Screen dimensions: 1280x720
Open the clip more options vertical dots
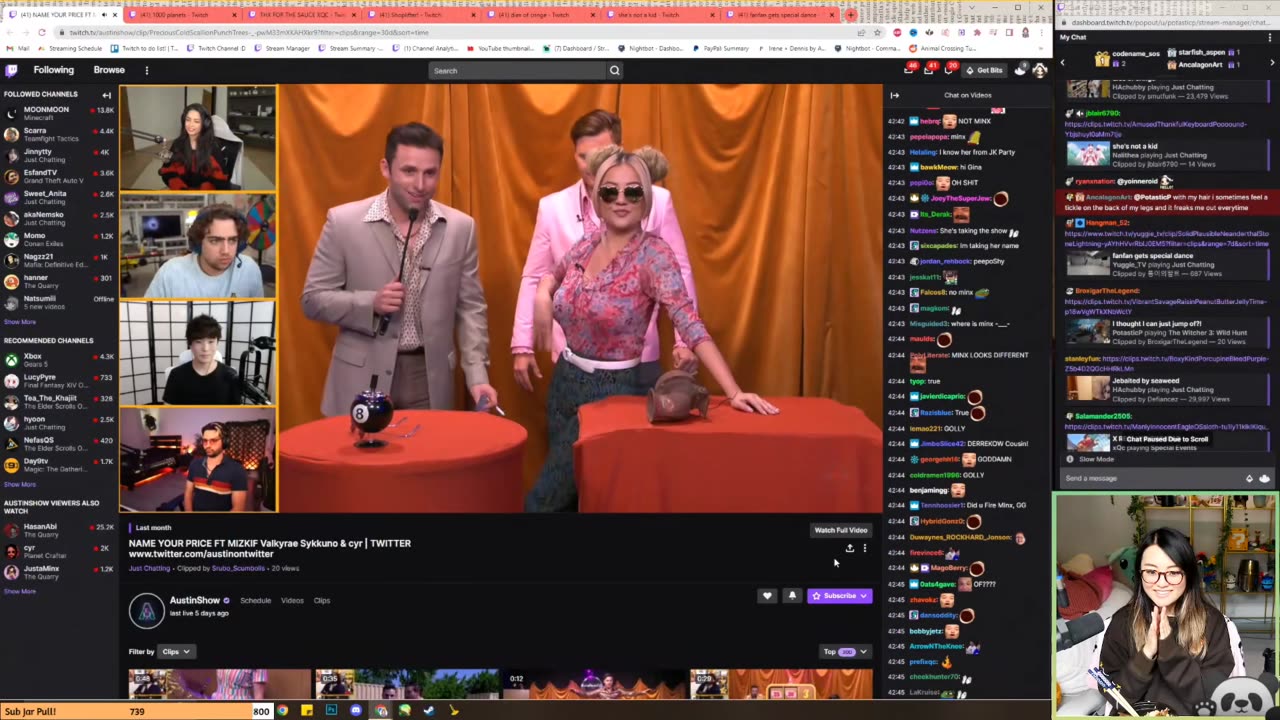[x=865, y=548]
